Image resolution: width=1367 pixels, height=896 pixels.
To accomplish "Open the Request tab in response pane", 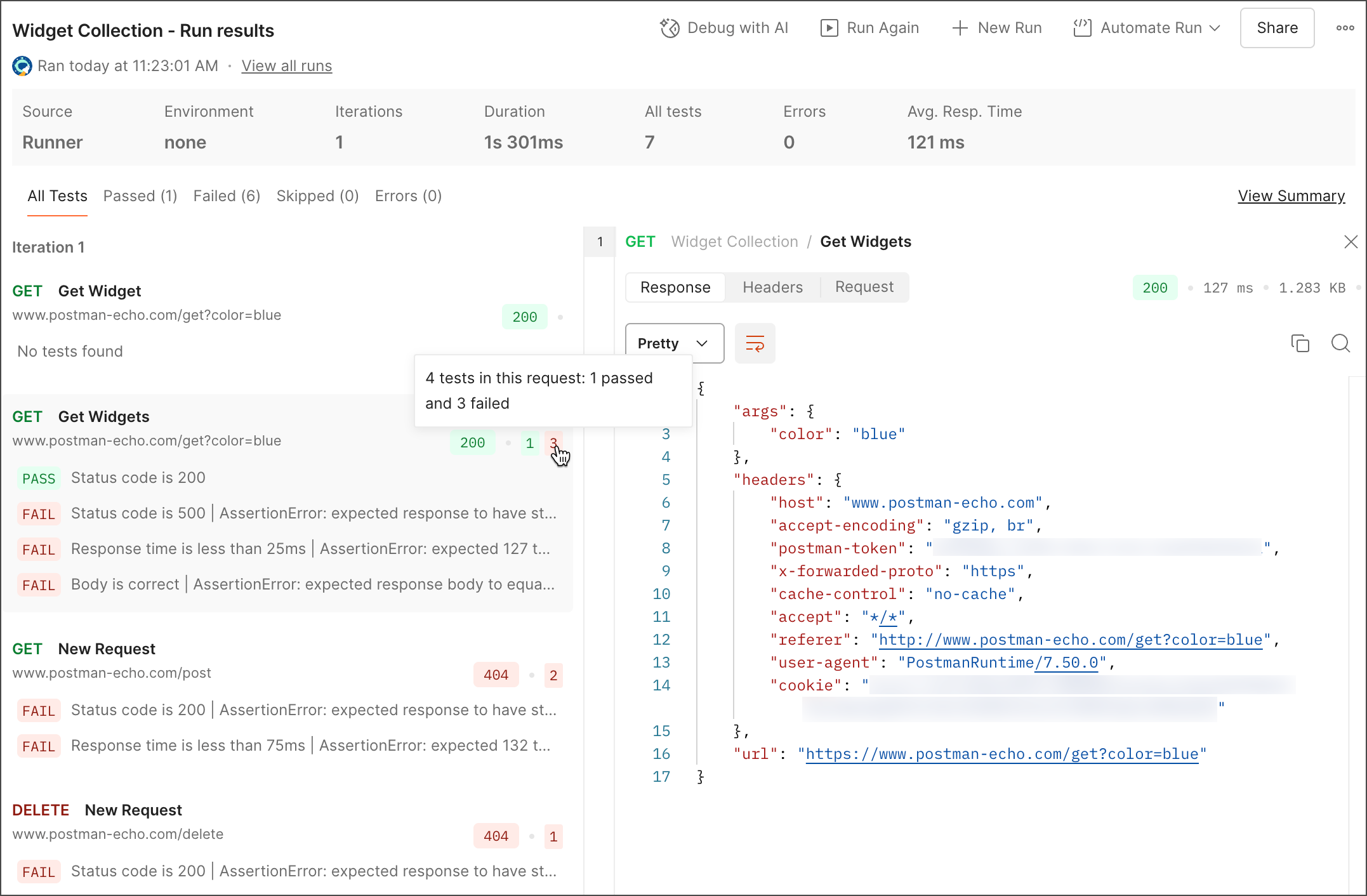I will point(864,287).
